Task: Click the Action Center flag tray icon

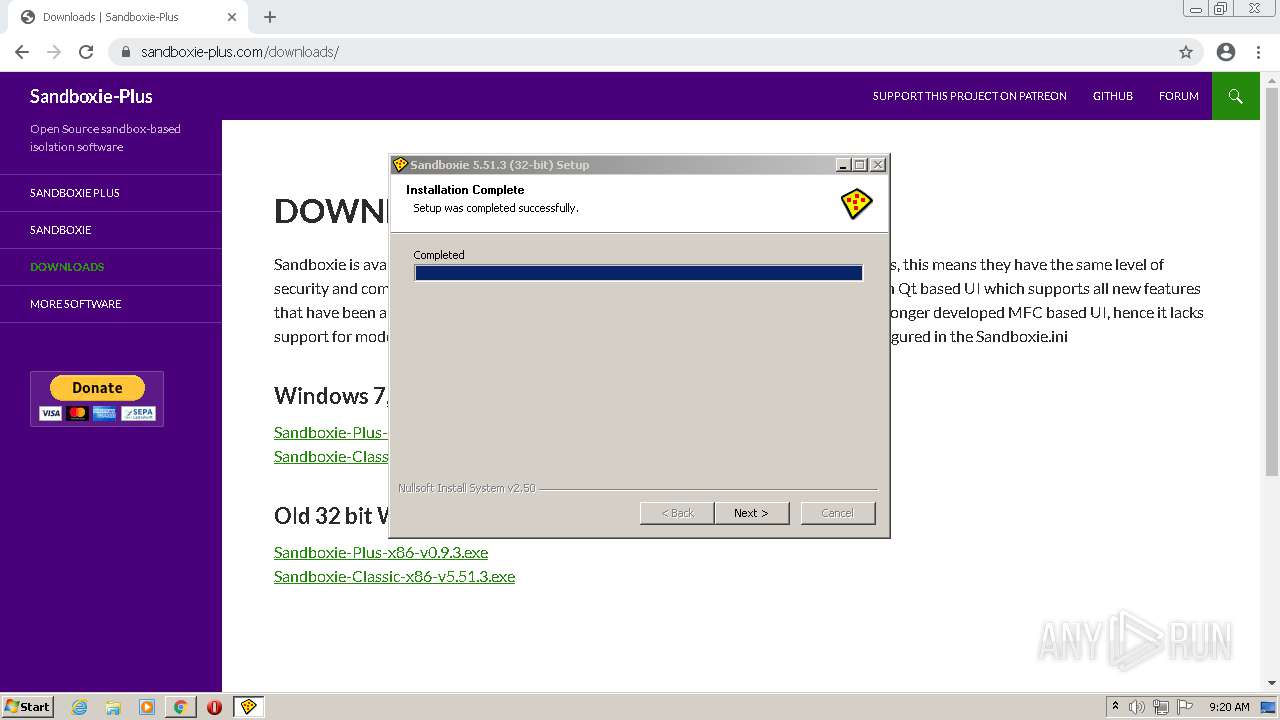Action: [x=1185, y=707]
